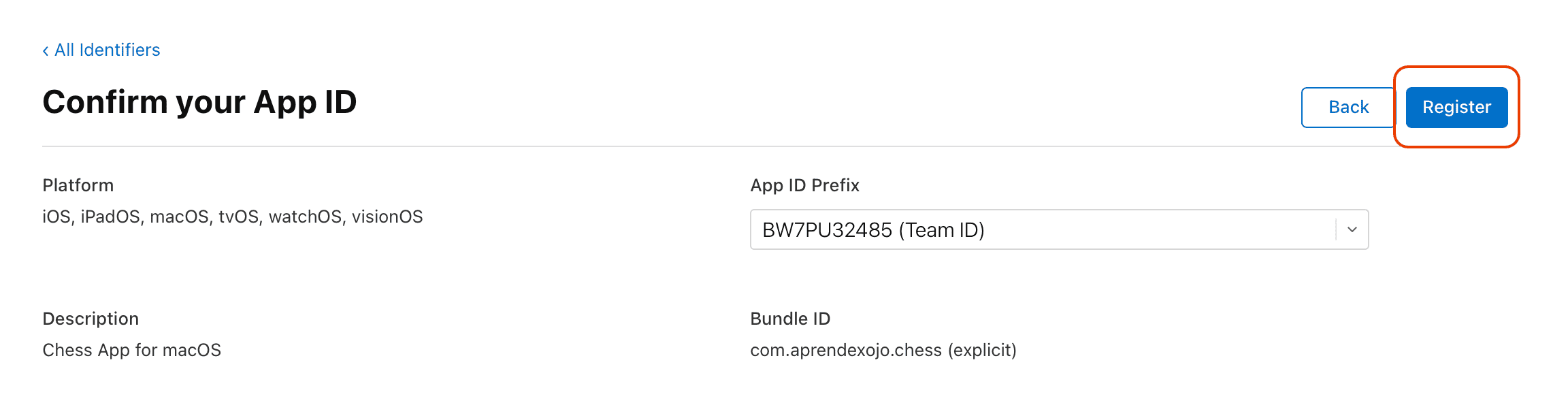Viewport: 1568px width, 418px height.
Task: Click the Platform label
Action: (x=78, y=185)
